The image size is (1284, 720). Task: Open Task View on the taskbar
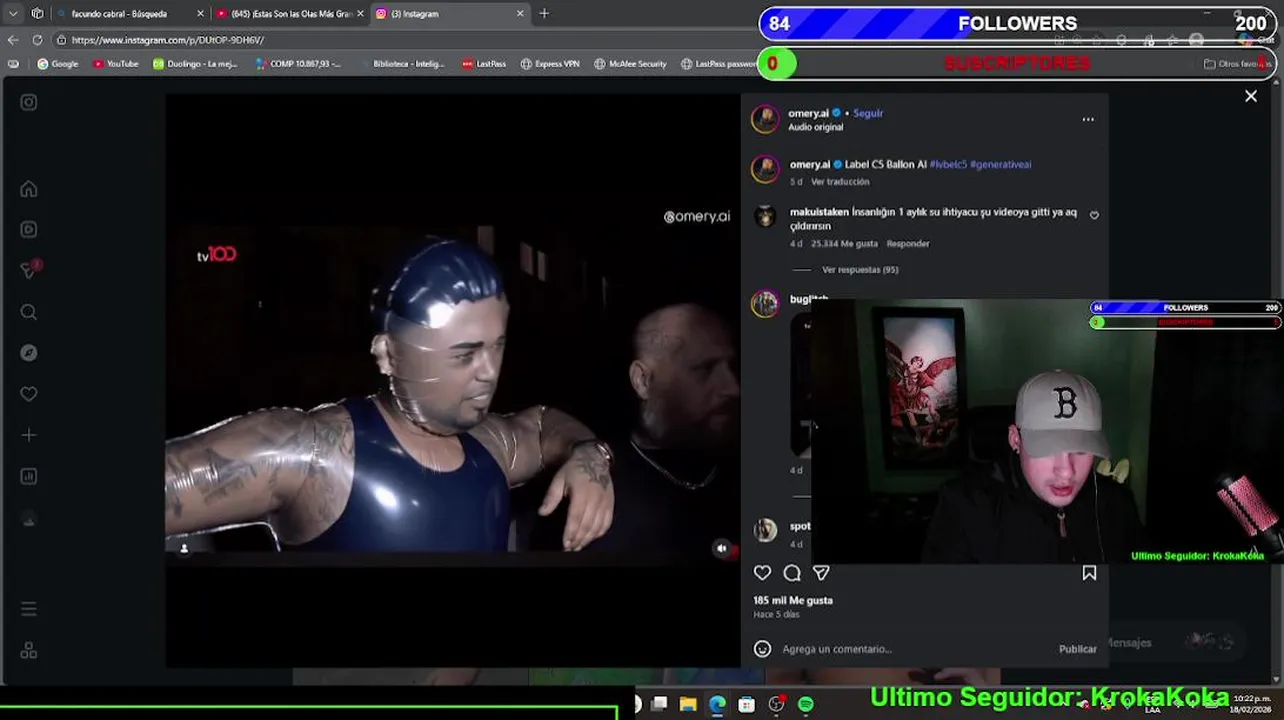[x=659, y=705]
